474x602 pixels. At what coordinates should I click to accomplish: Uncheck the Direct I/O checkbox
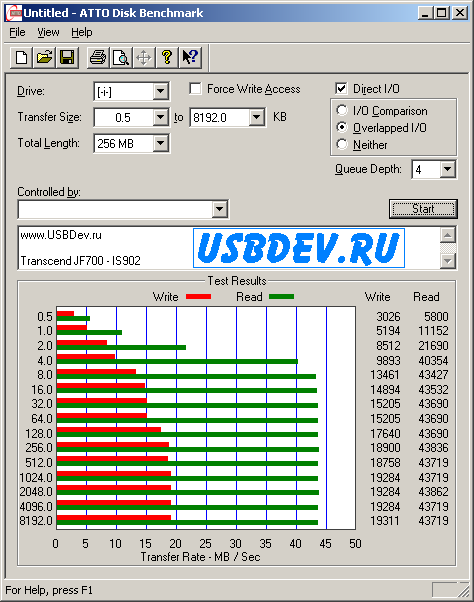[x=341, y=89]
